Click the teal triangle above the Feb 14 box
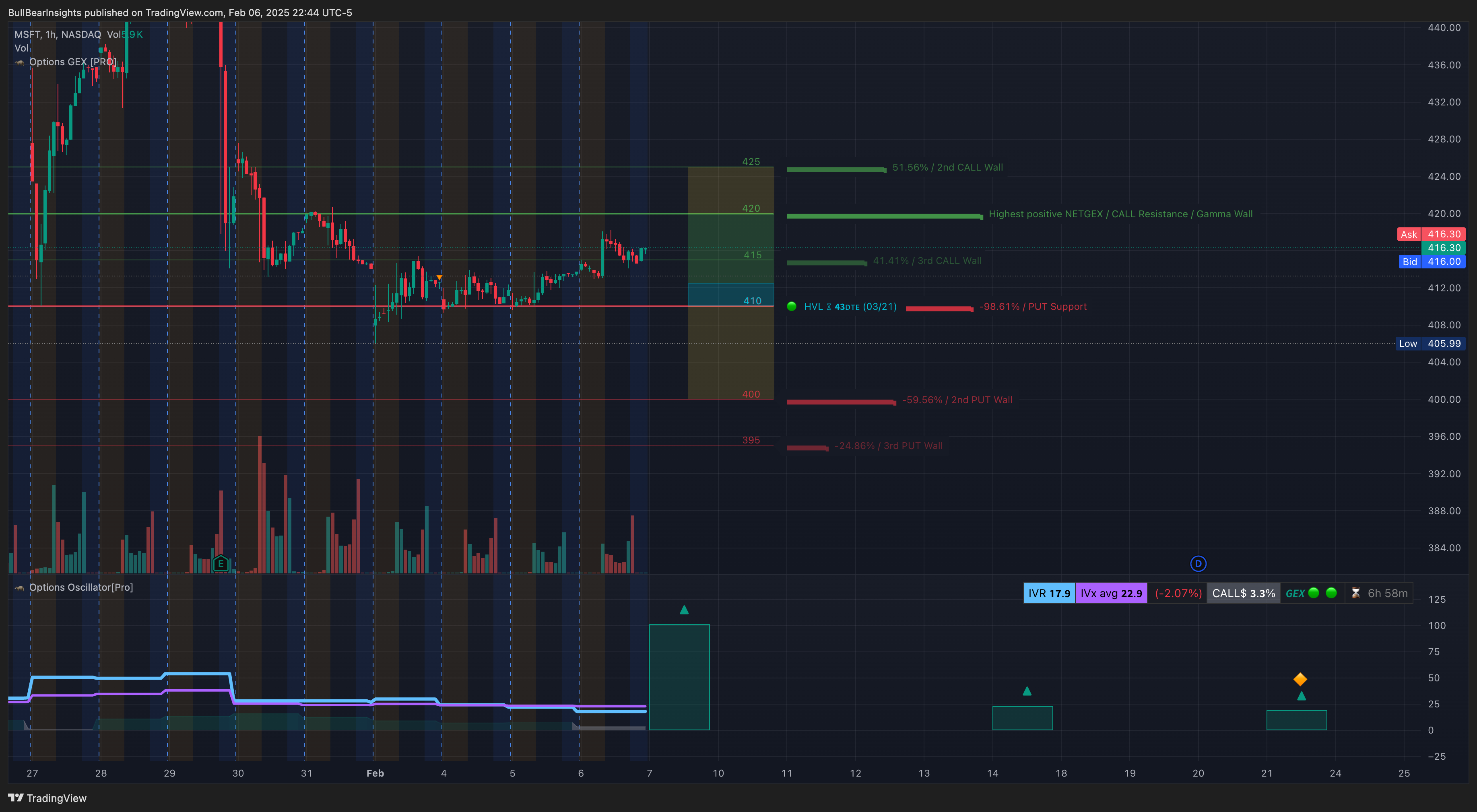 [1027, 691]
